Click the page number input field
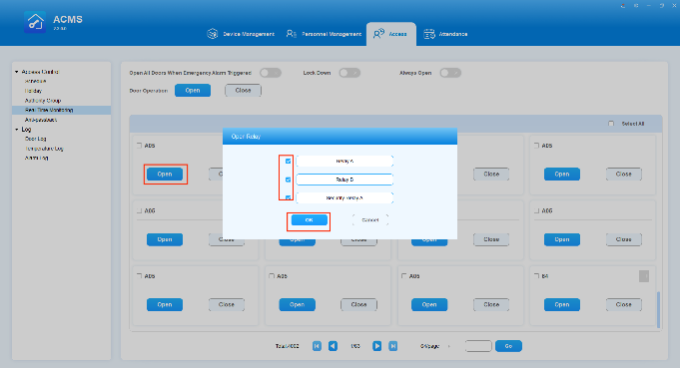Image resolution: width=680 pixels, height=368 pixels. 478,346
